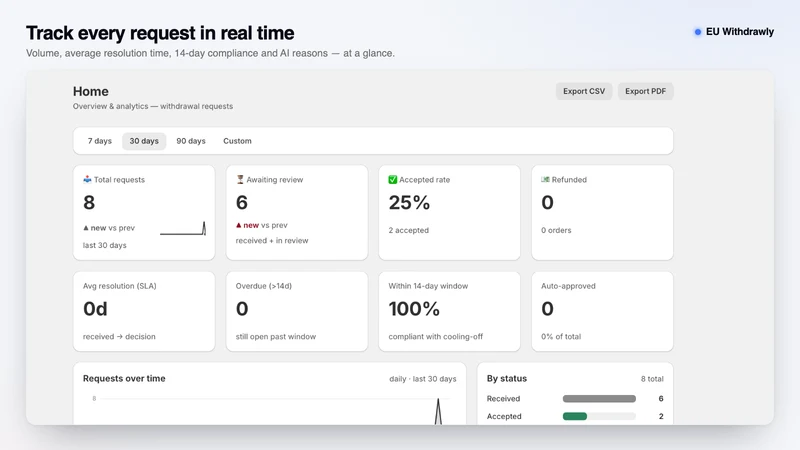Viewport: 800px width, 450px height.
Task: Click the 'received → decision' caption
Action: tap(119, 337)
